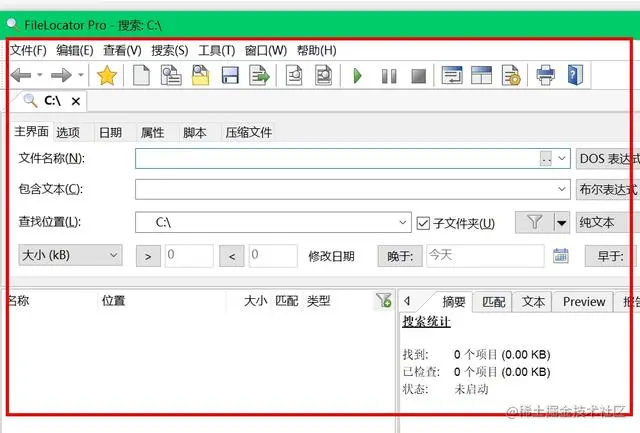
Task: Go back with the left arrow icon
Action: (x=21, y=75)
